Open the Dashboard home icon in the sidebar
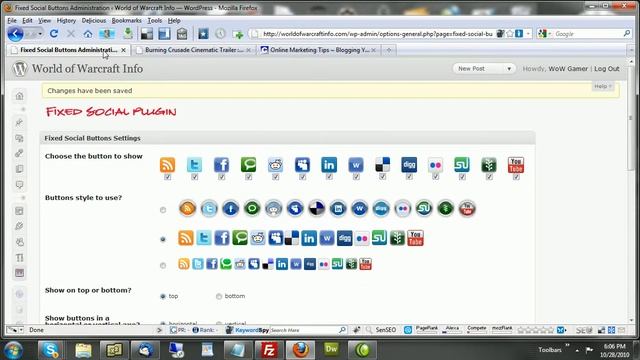 [x=19, y=96]
